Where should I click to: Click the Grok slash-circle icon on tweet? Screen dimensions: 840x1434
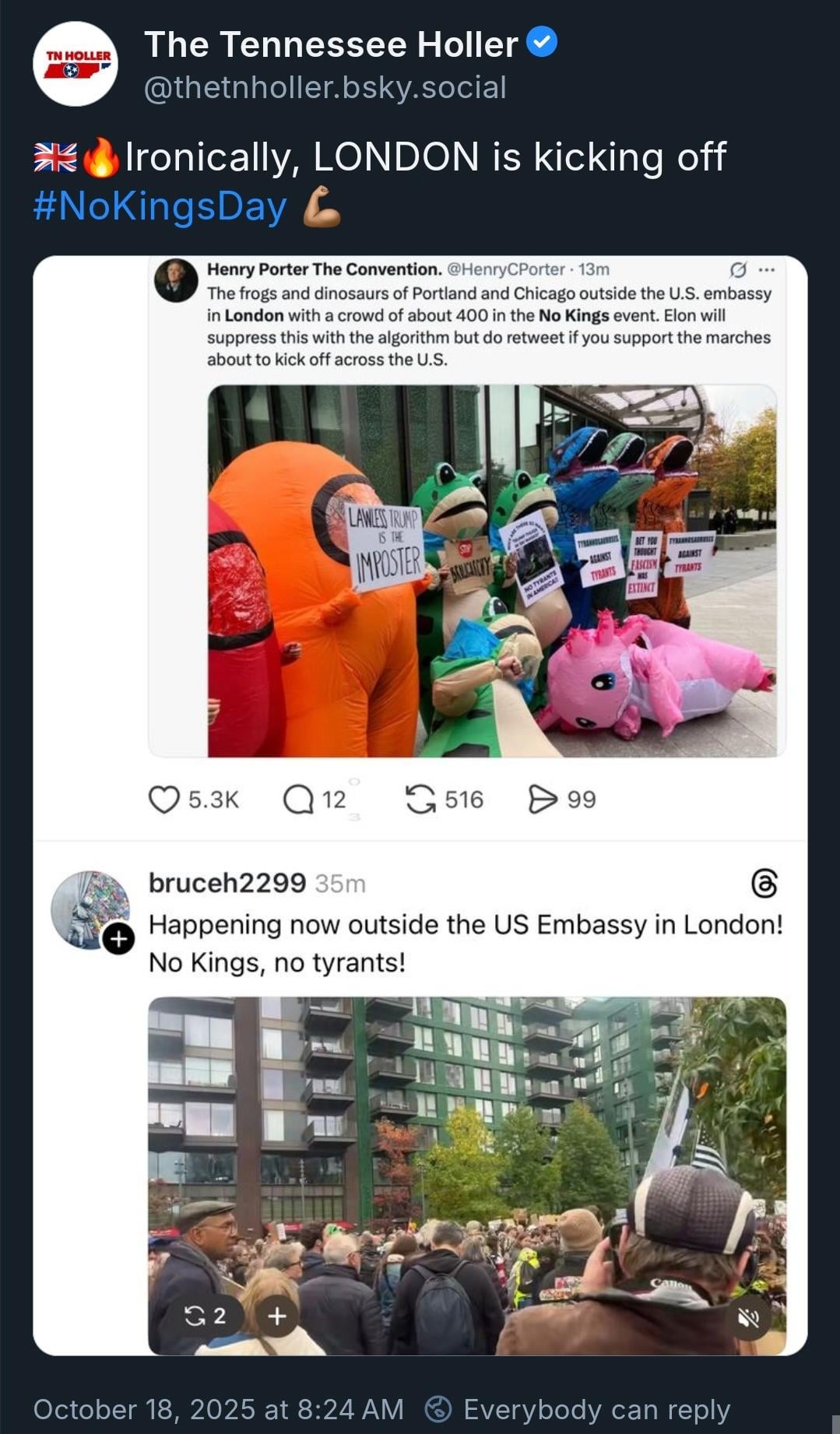[737, 270]
